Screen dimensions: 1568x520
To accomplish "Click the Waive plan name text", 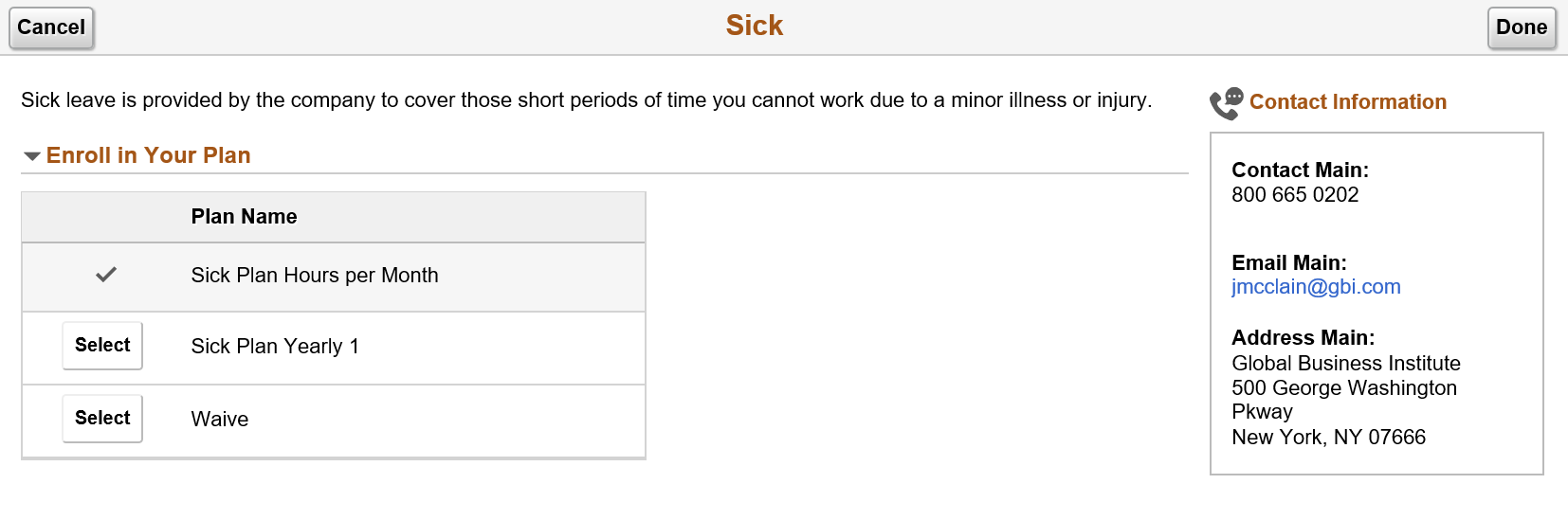I will pos(220,420).
